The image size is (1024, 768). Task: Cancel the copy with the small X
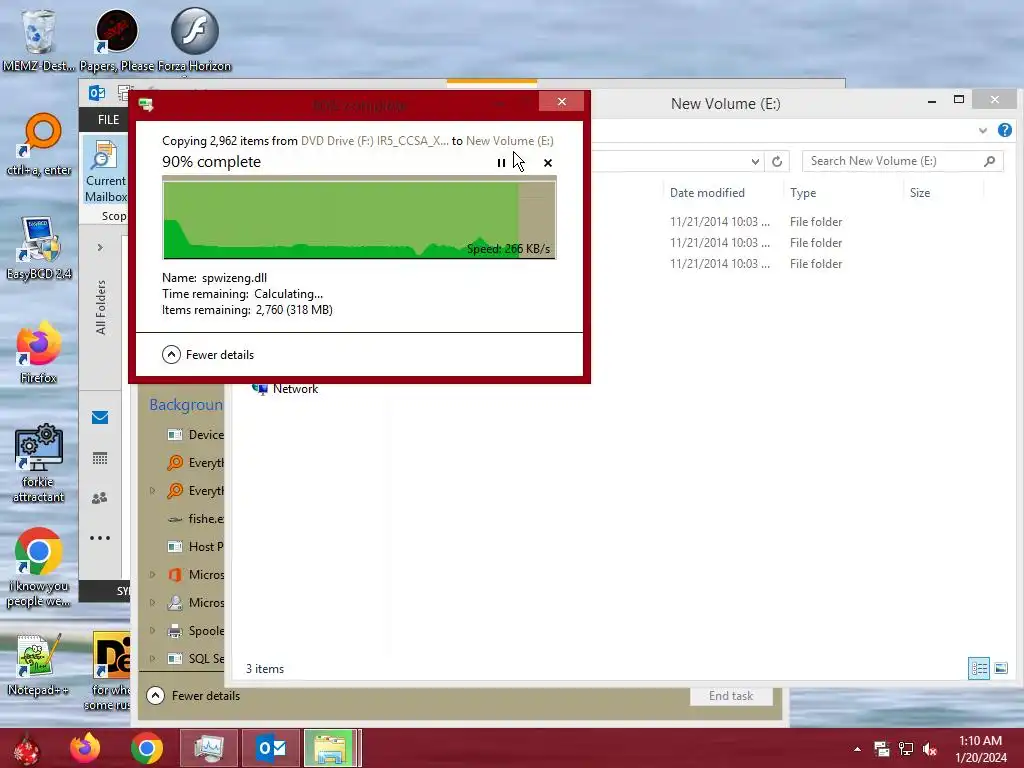tap(547, 163)
